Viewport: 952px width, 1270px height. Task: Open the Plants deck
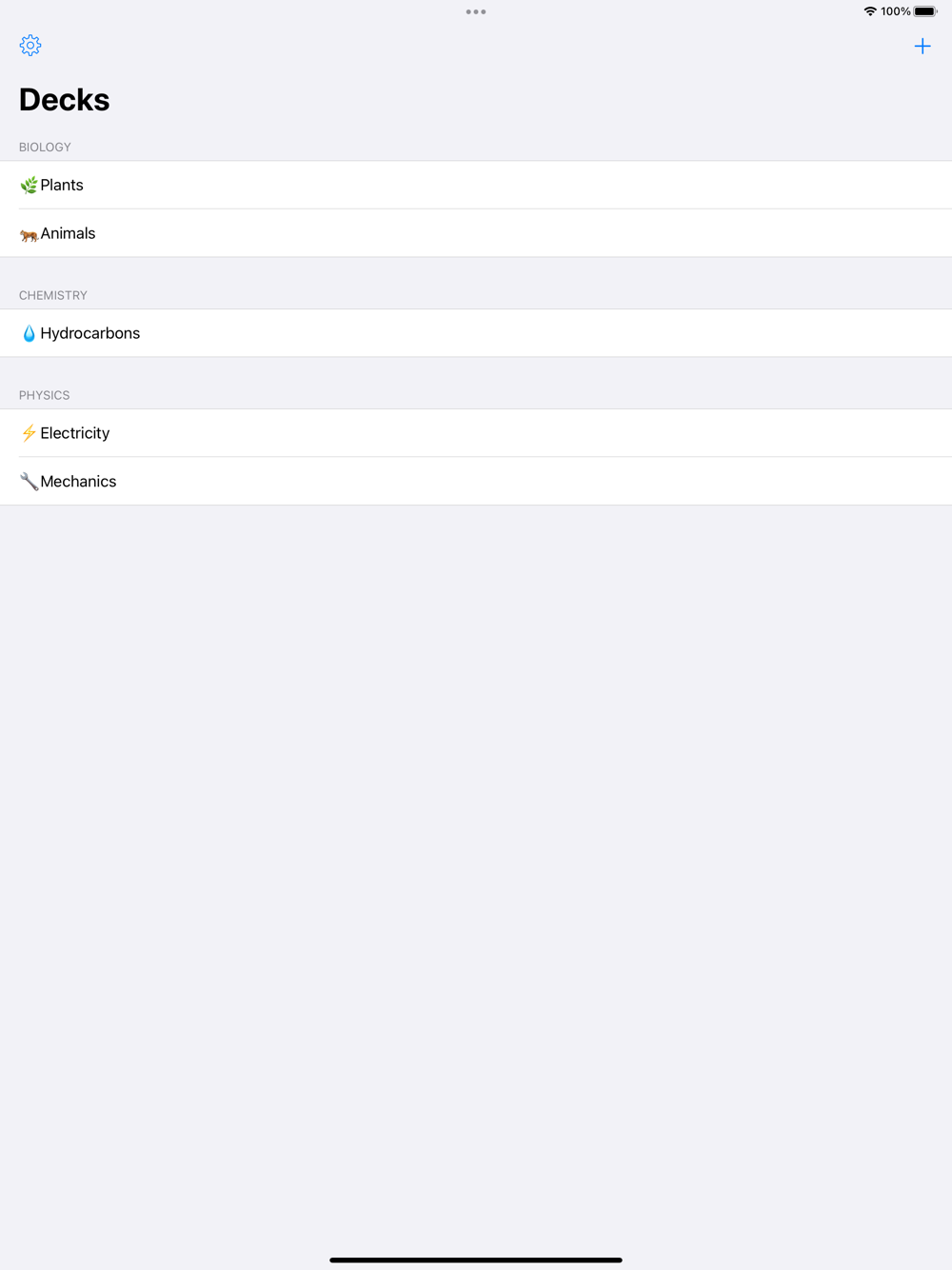[476, 185]
